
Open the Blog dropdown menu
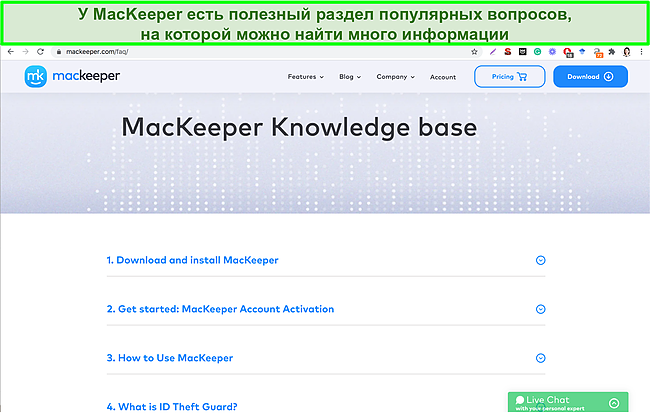point(350,77)
